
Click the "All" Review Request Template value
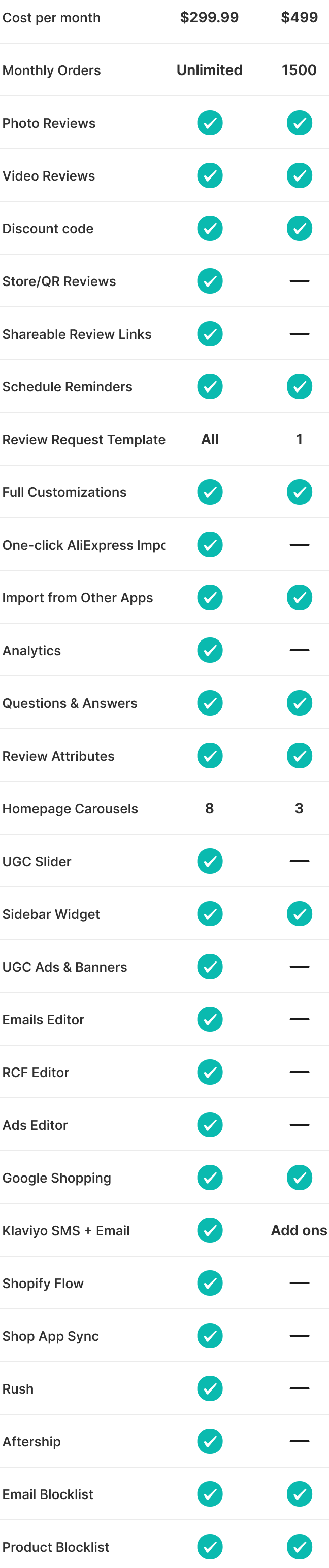click(x=210, y=439)
